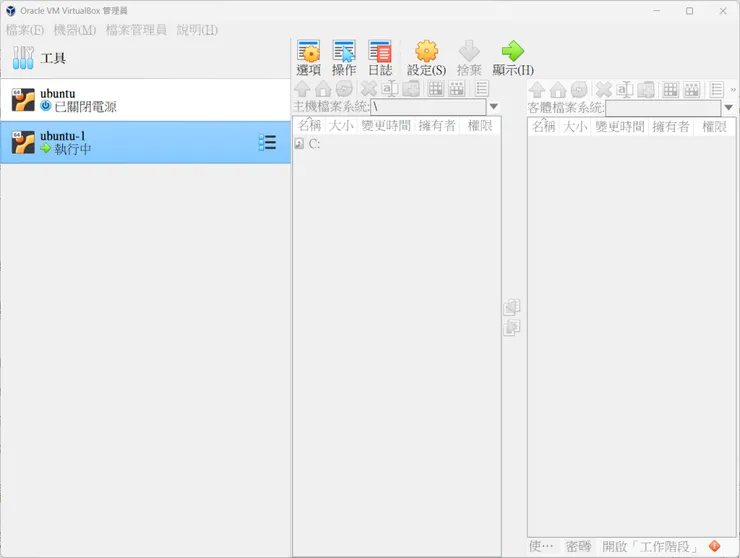
Task: Refresh the guest file list
Action: (579, 89)
